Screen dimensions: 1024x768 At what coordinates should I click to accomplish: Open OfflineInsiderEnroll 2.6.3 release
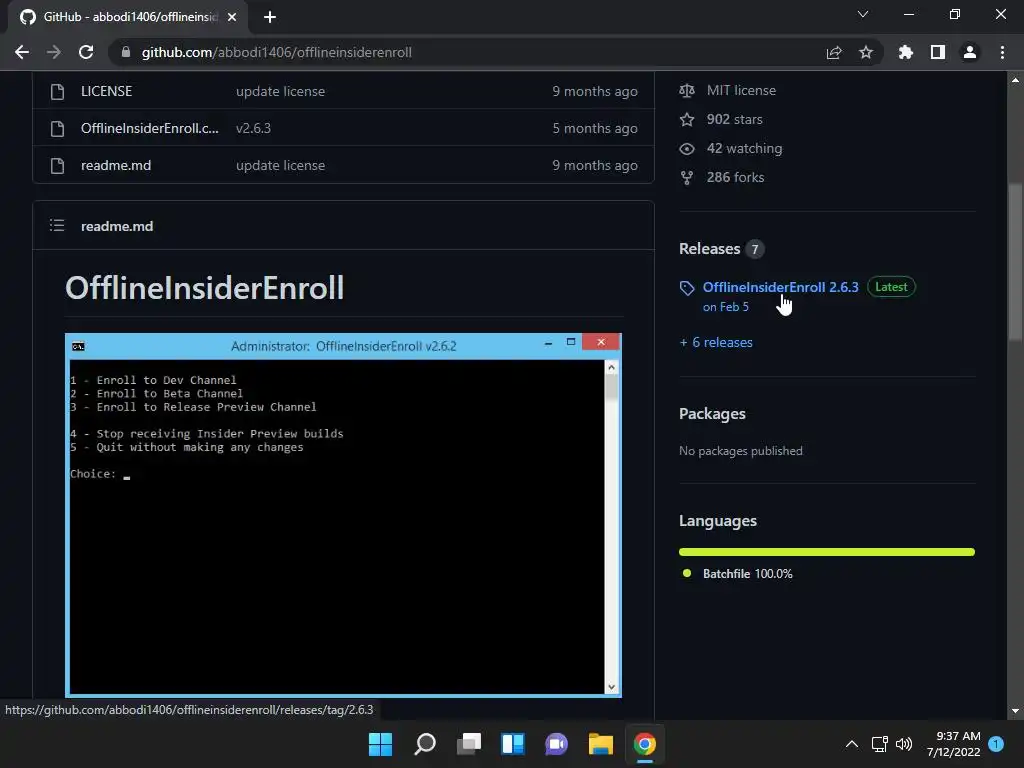780,287
